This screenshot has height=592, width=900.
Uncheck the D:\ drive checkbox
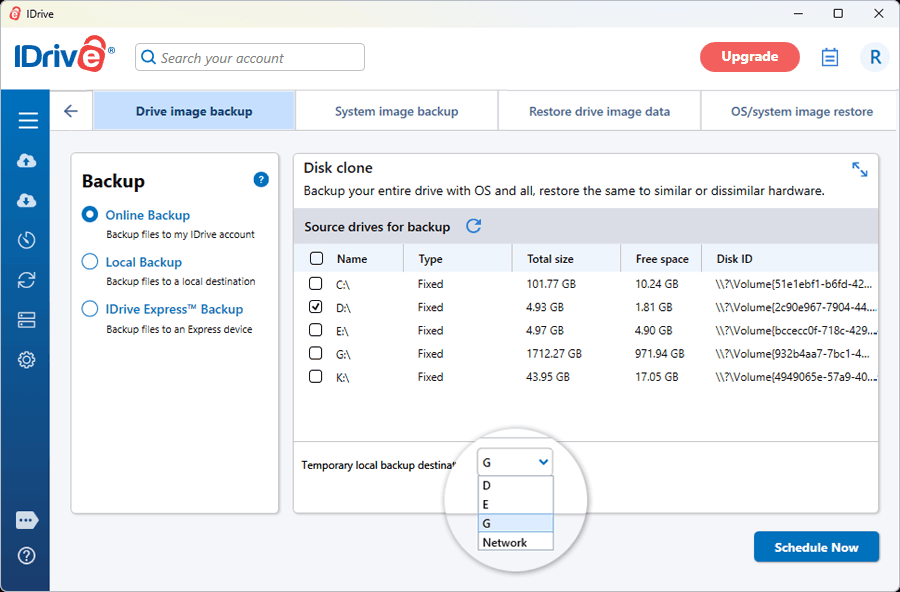tap(315, 307)
